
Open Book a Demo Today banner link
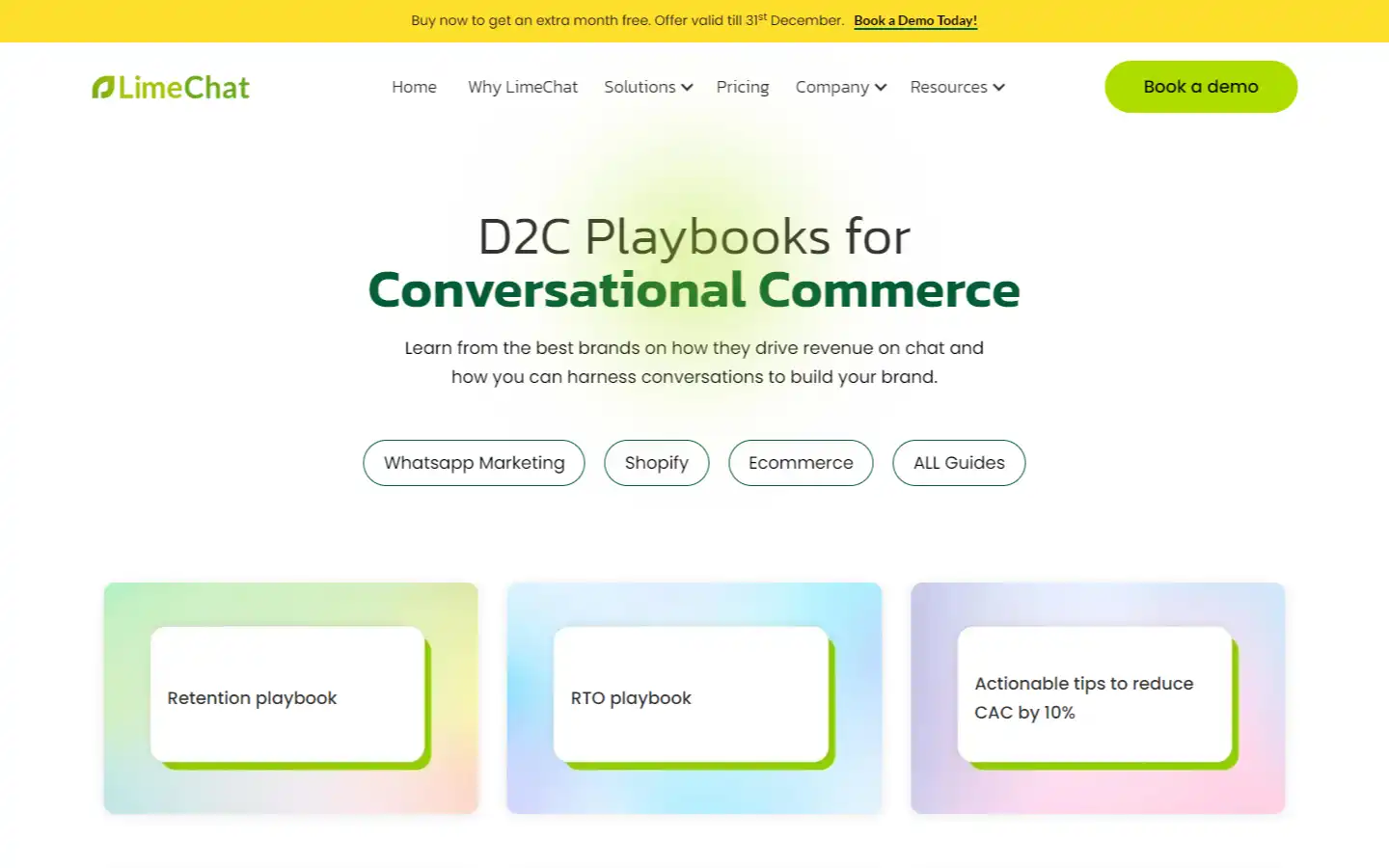tap(914, 20)
